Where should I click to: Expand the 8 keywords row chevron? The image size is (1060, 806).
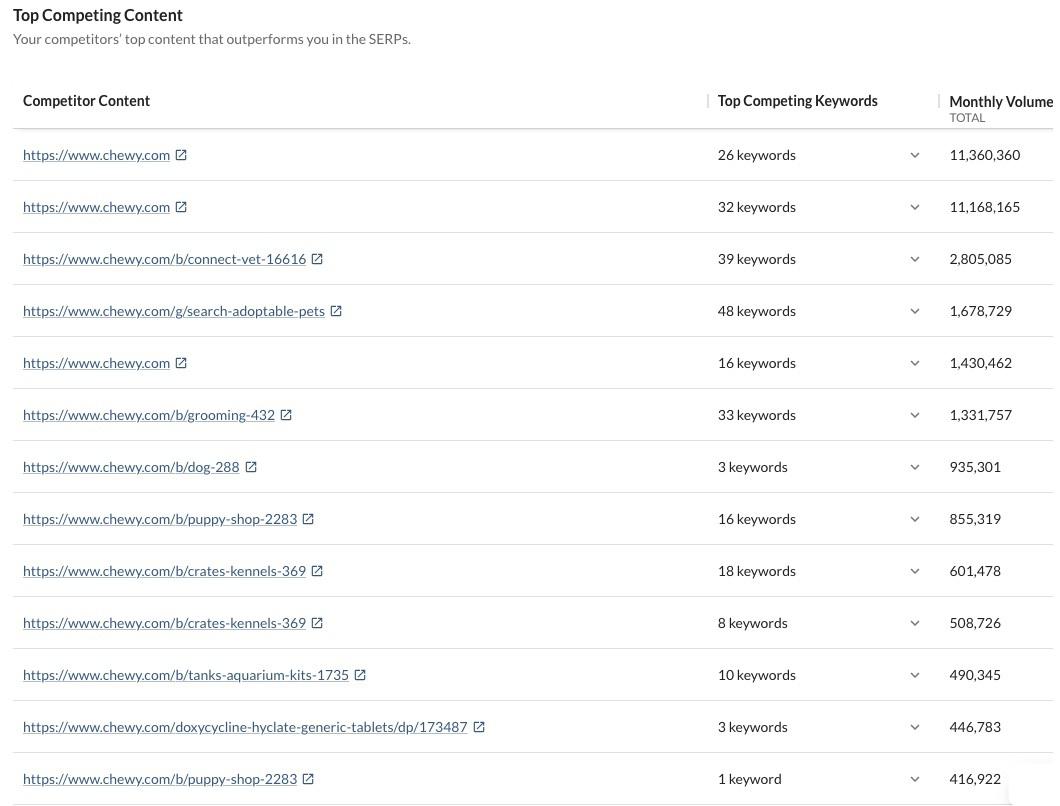point(914,623)
